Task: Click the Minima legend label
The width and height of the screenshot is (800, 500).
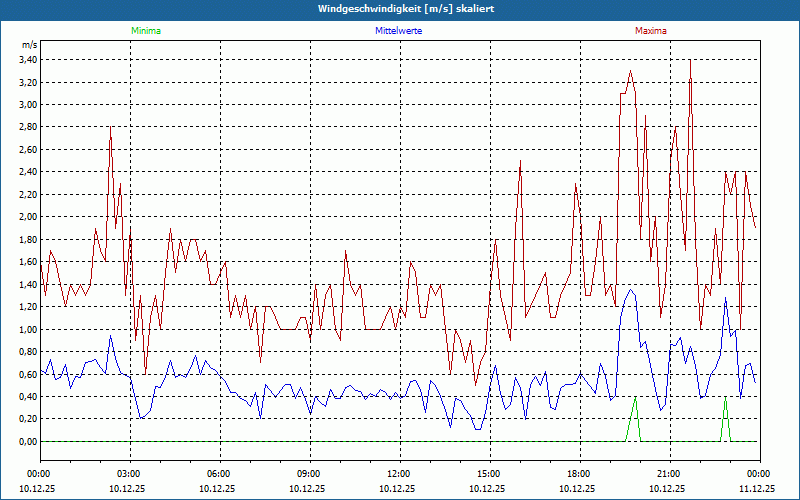Action: 146,31
